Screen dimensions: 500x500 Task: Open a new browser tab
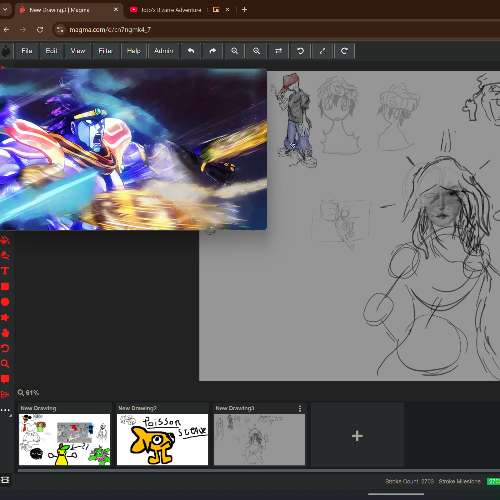point(244,10)
